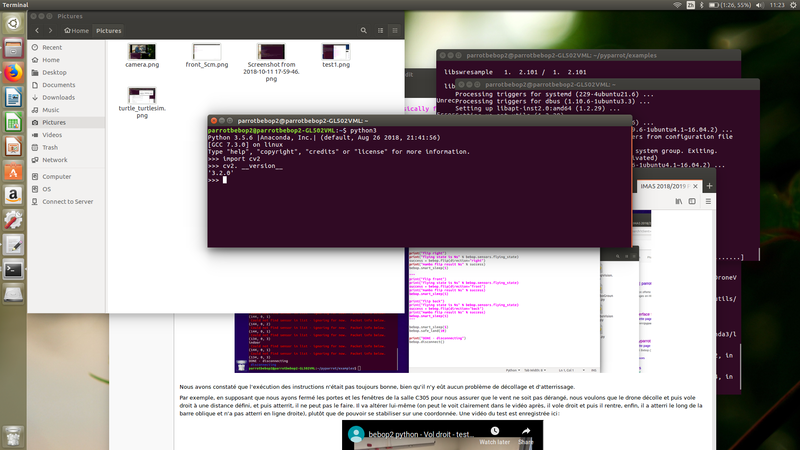Click the Ubuntu Dash search icon
The image size is (800, 450).
coord(14,20)
